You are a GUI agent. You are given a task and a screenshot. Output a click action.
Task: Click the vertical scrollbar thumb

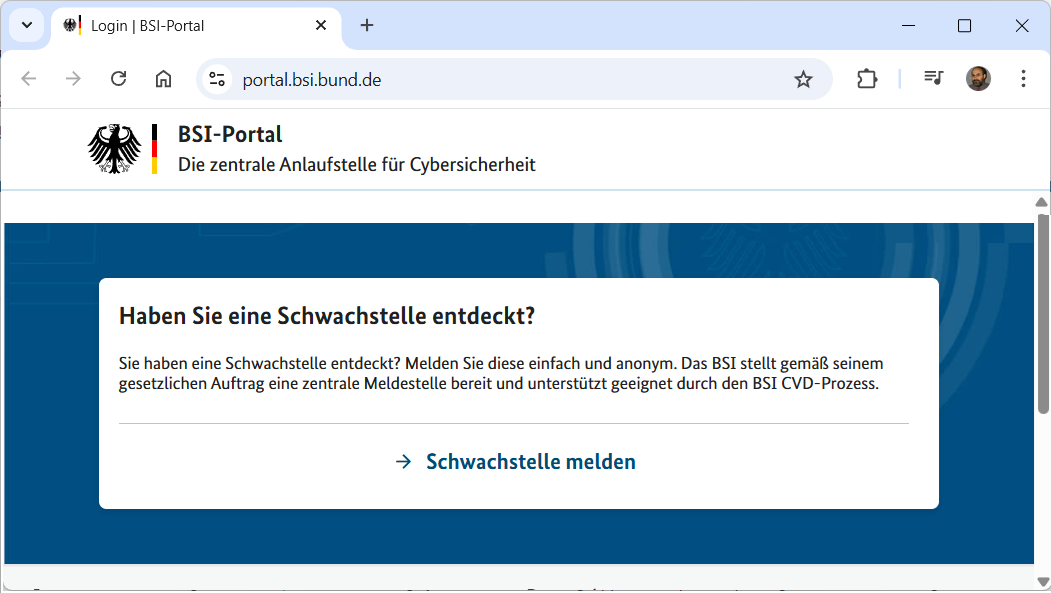coord(1042,312)
